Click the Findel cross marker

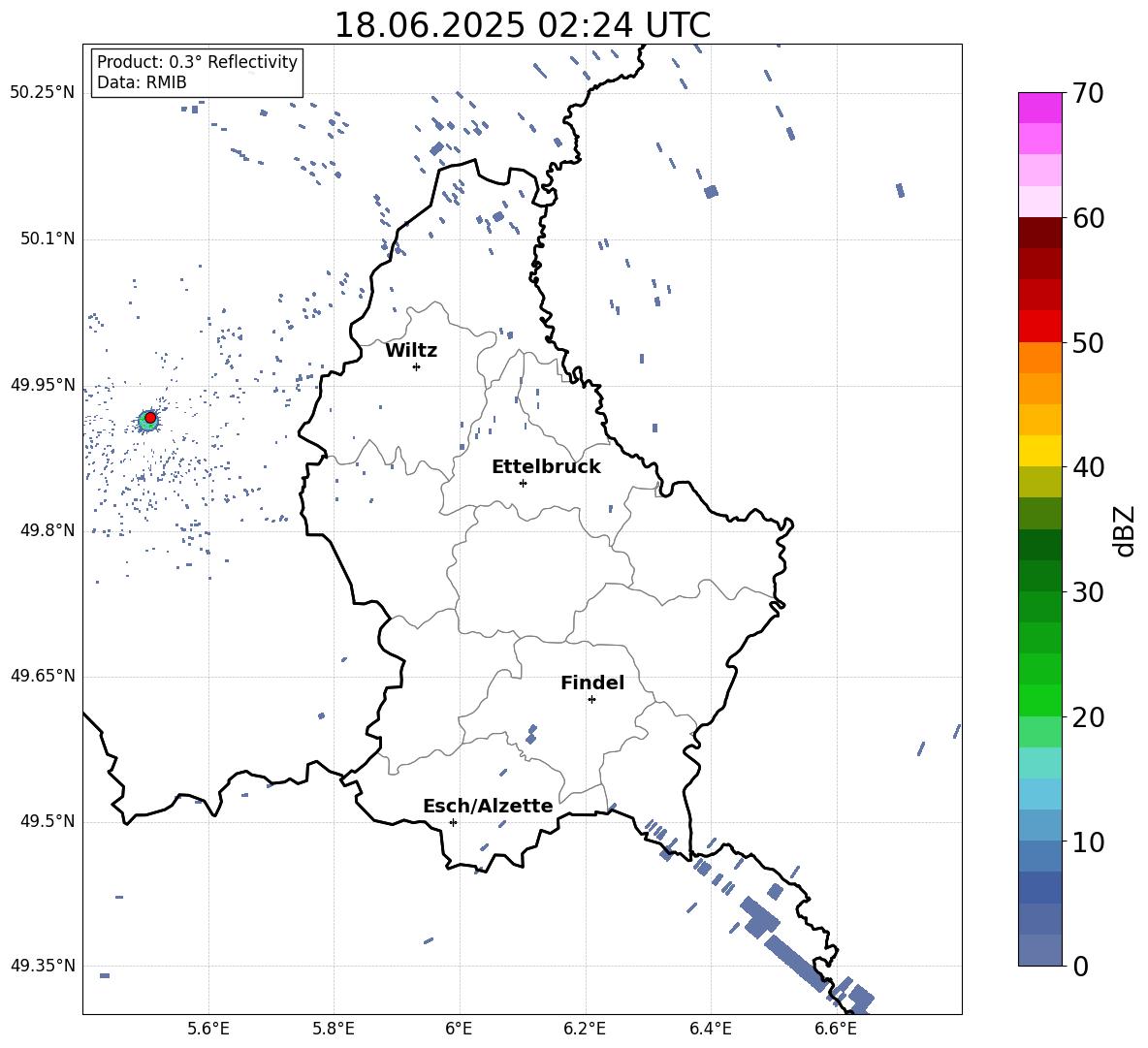tap(591, 700)
